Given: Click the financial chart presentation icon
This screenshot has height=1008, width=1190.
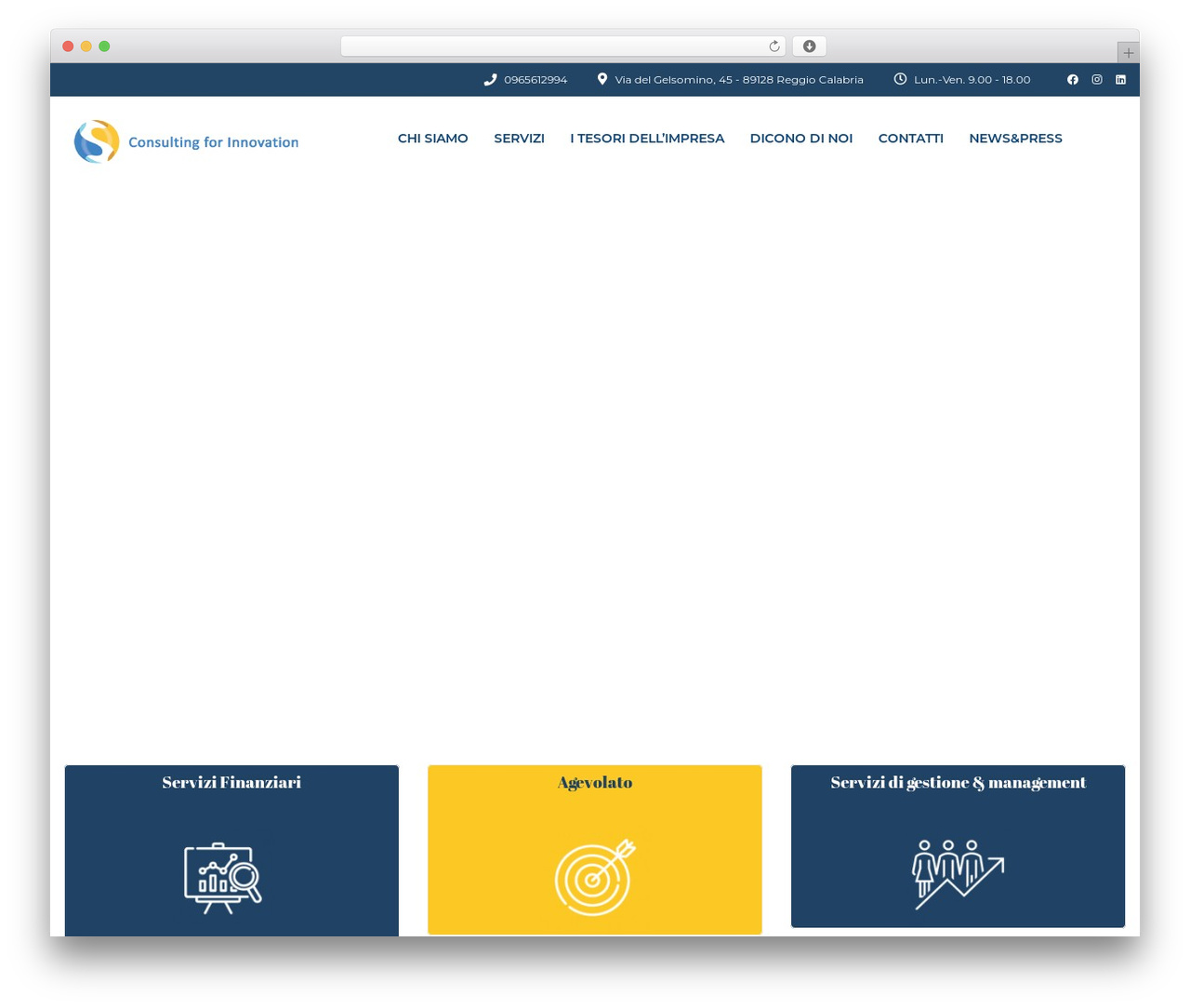Looking at the screenshot, I should click(x=223, y=878).
